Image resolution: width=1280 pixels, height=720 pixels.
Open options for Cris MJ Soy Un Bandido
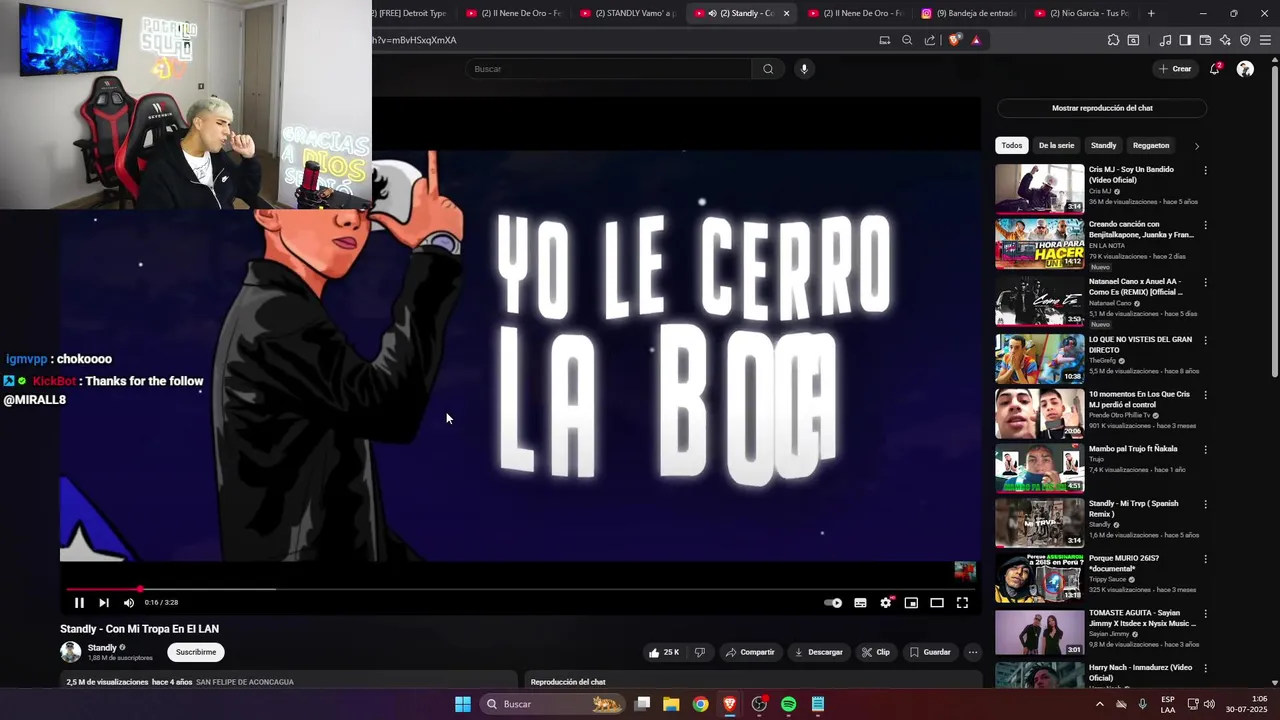[x=1205, y=171]
